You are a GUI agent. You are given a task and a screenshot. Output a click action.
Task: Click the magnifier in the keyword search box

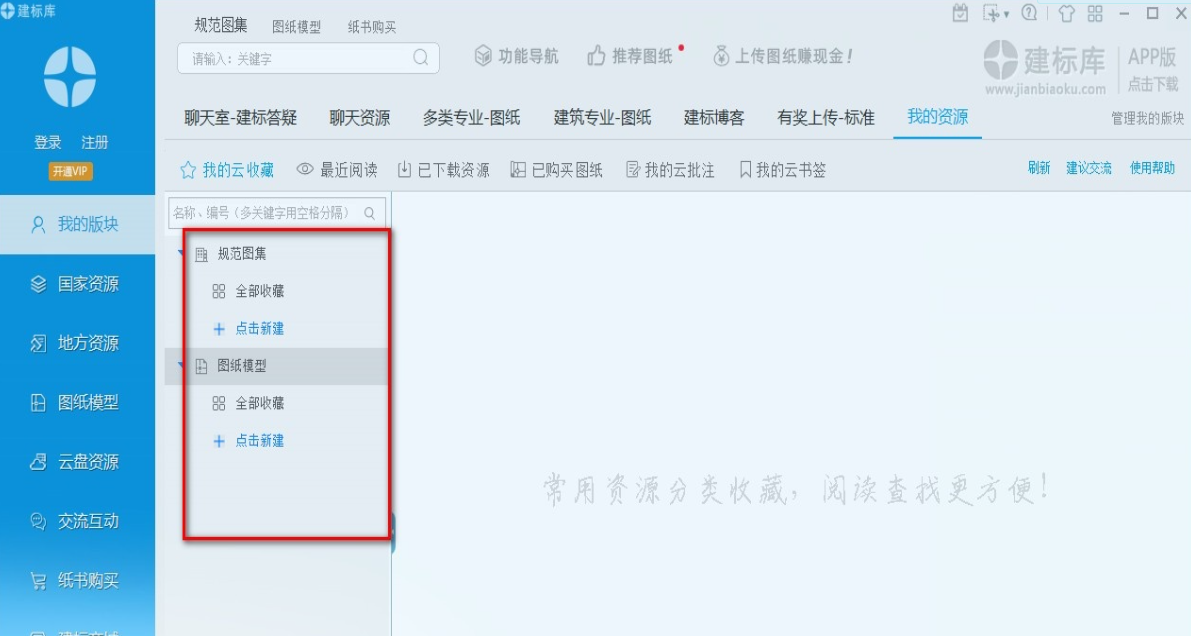click(420, 58)
